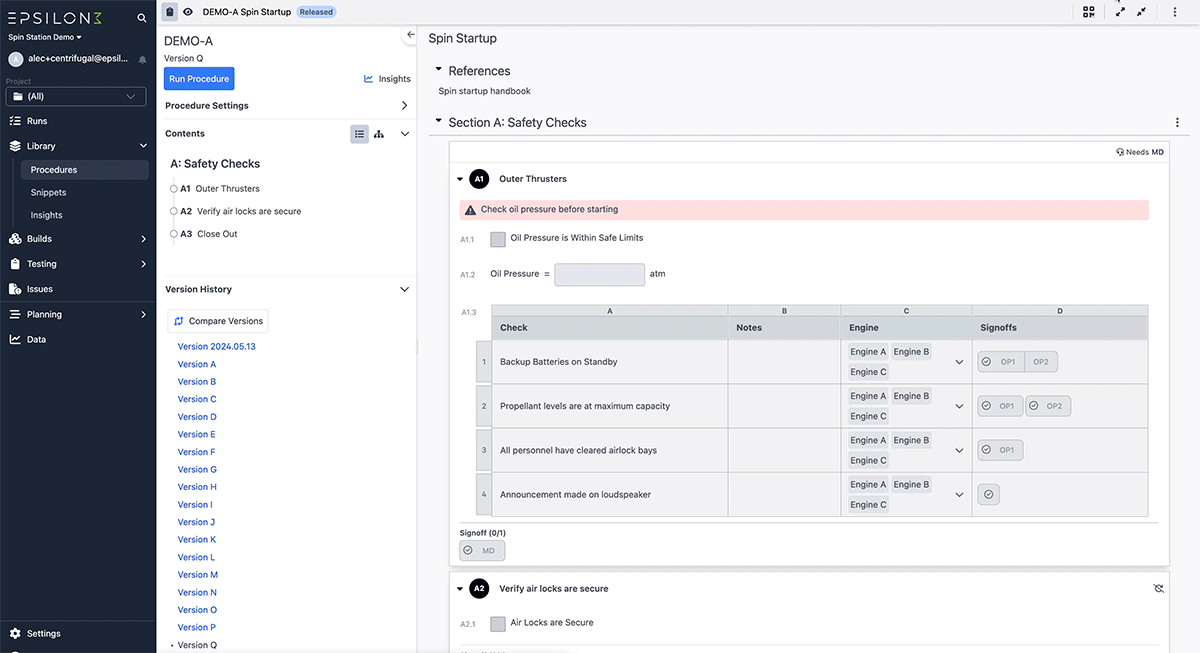
Task: Click the search magnifier in sidebar header
Action: 142,18
